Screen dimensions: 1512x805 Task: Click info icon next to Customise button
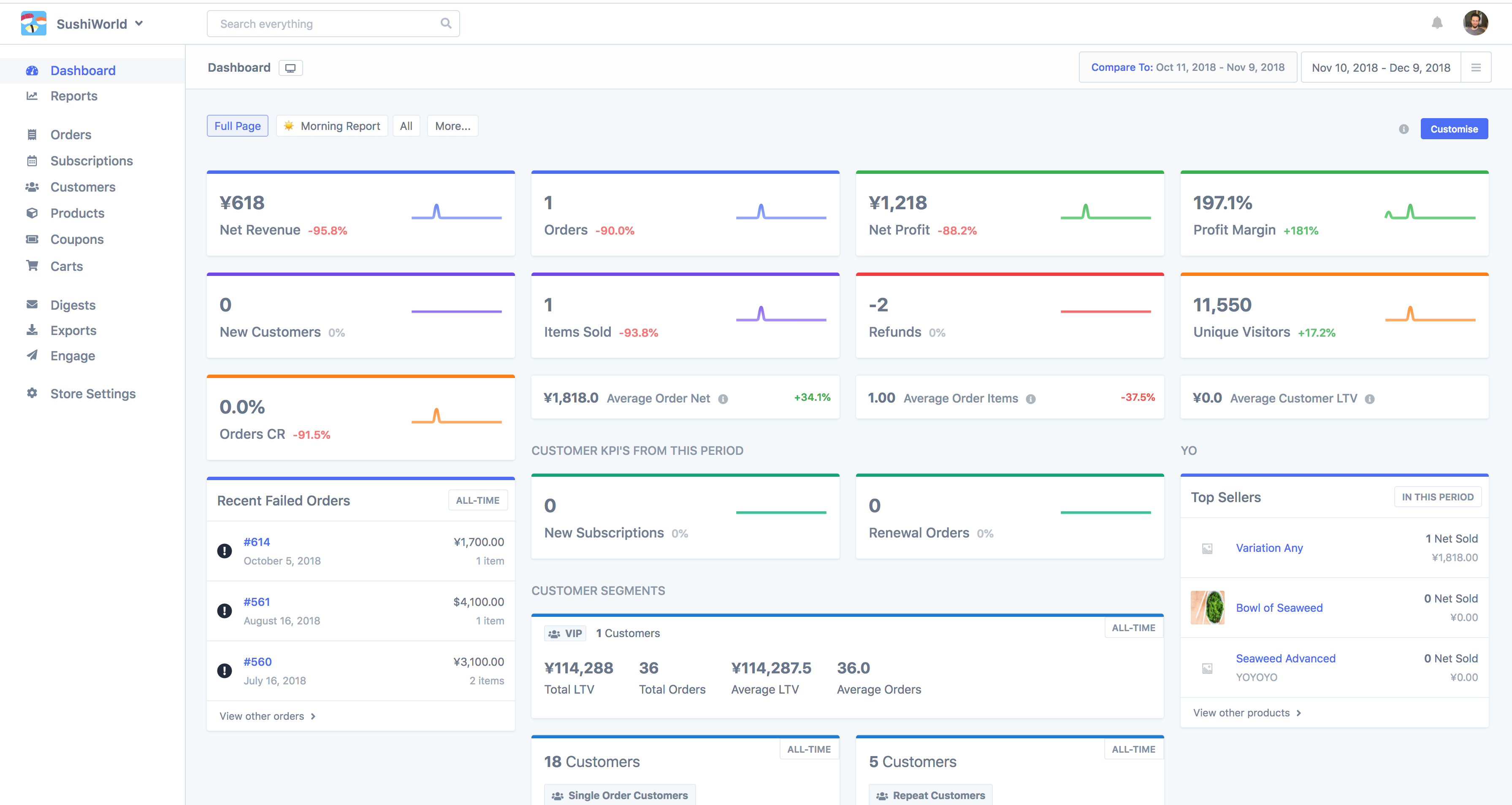1404,129
